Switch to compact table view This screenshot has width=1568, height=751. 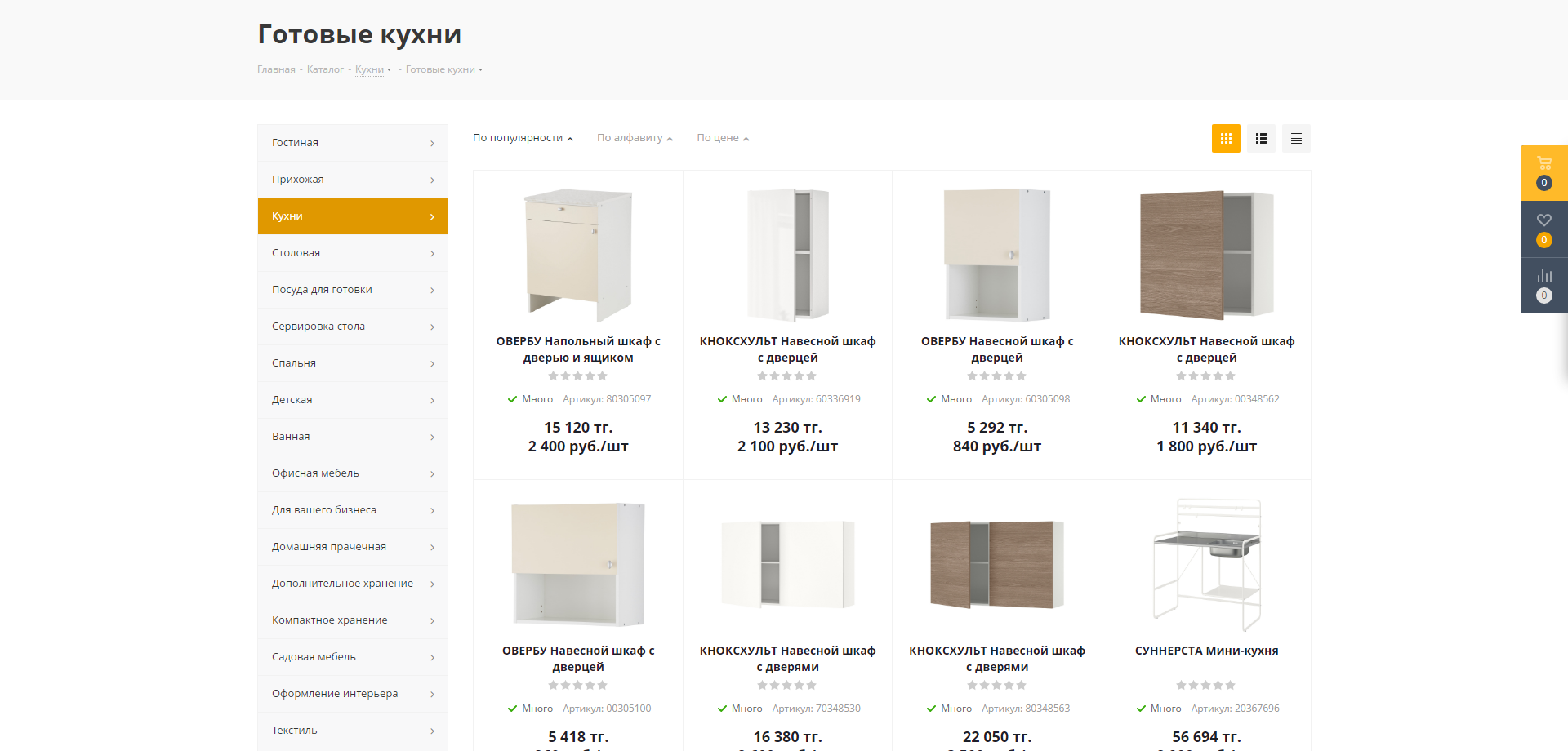tap(1296, 139)
